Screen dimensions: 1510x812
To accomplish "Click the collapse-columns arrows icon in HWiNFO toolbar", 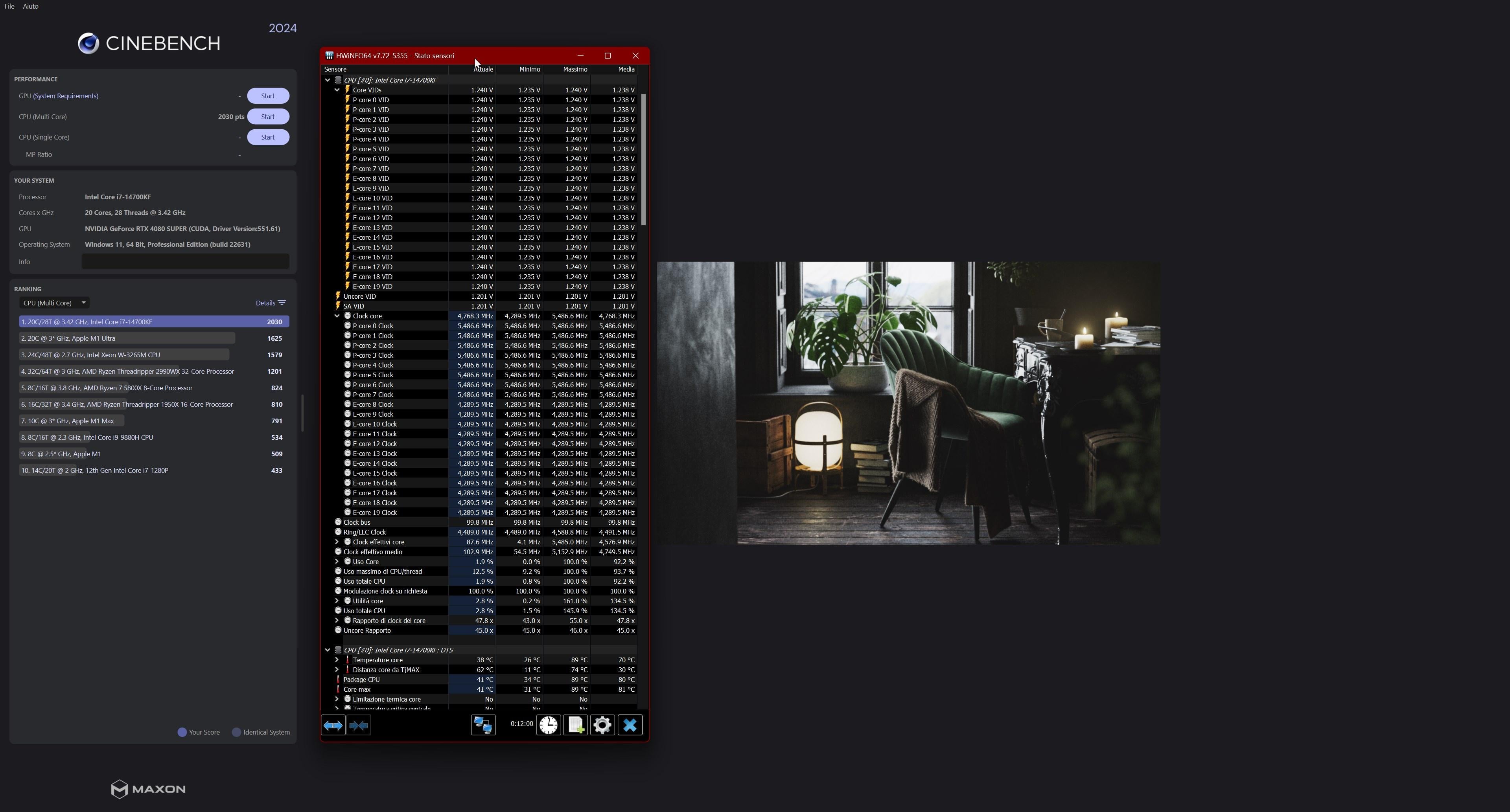I will (359, 725).
